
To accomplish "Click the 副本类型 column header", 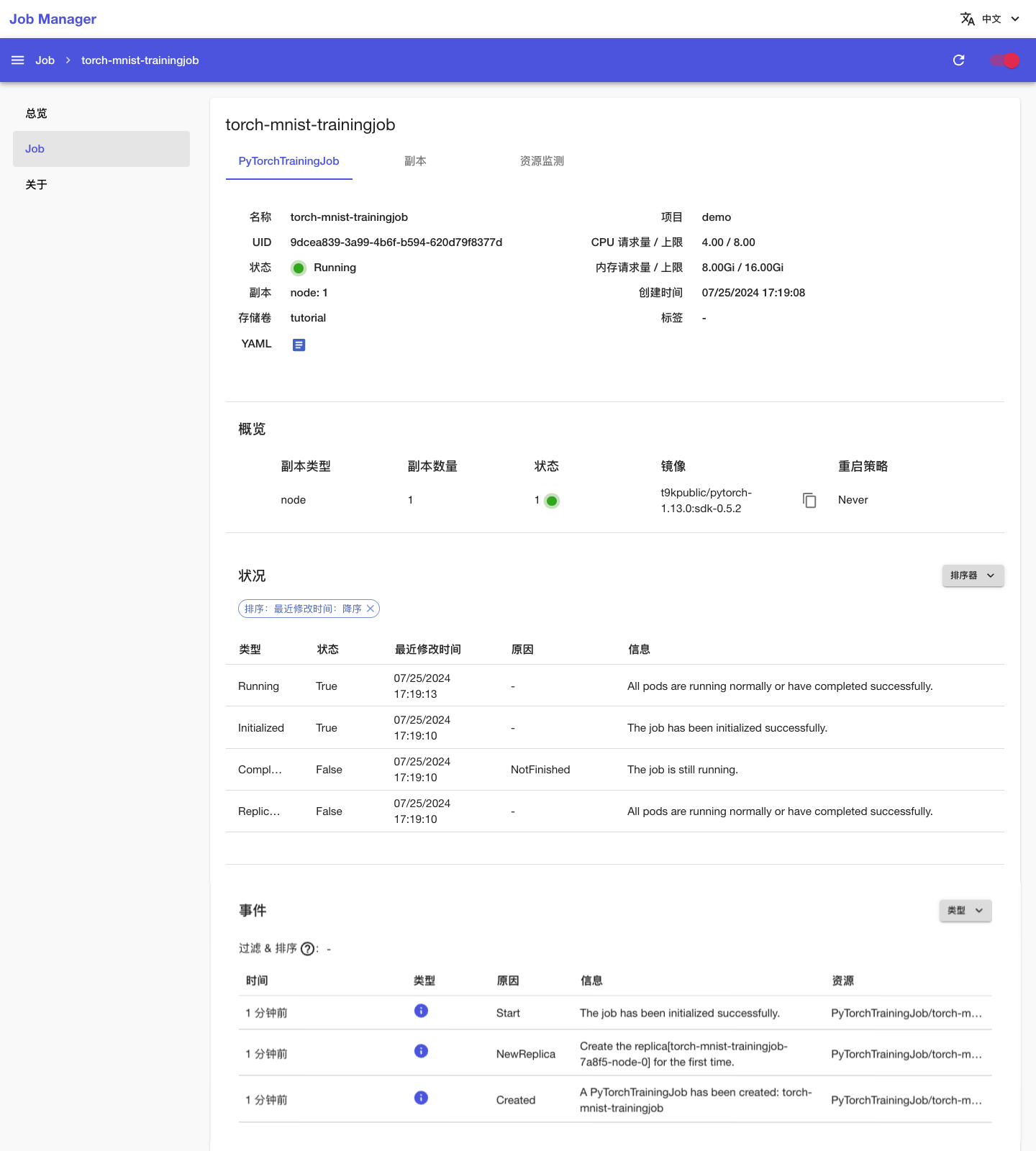I will pos(306,466).
